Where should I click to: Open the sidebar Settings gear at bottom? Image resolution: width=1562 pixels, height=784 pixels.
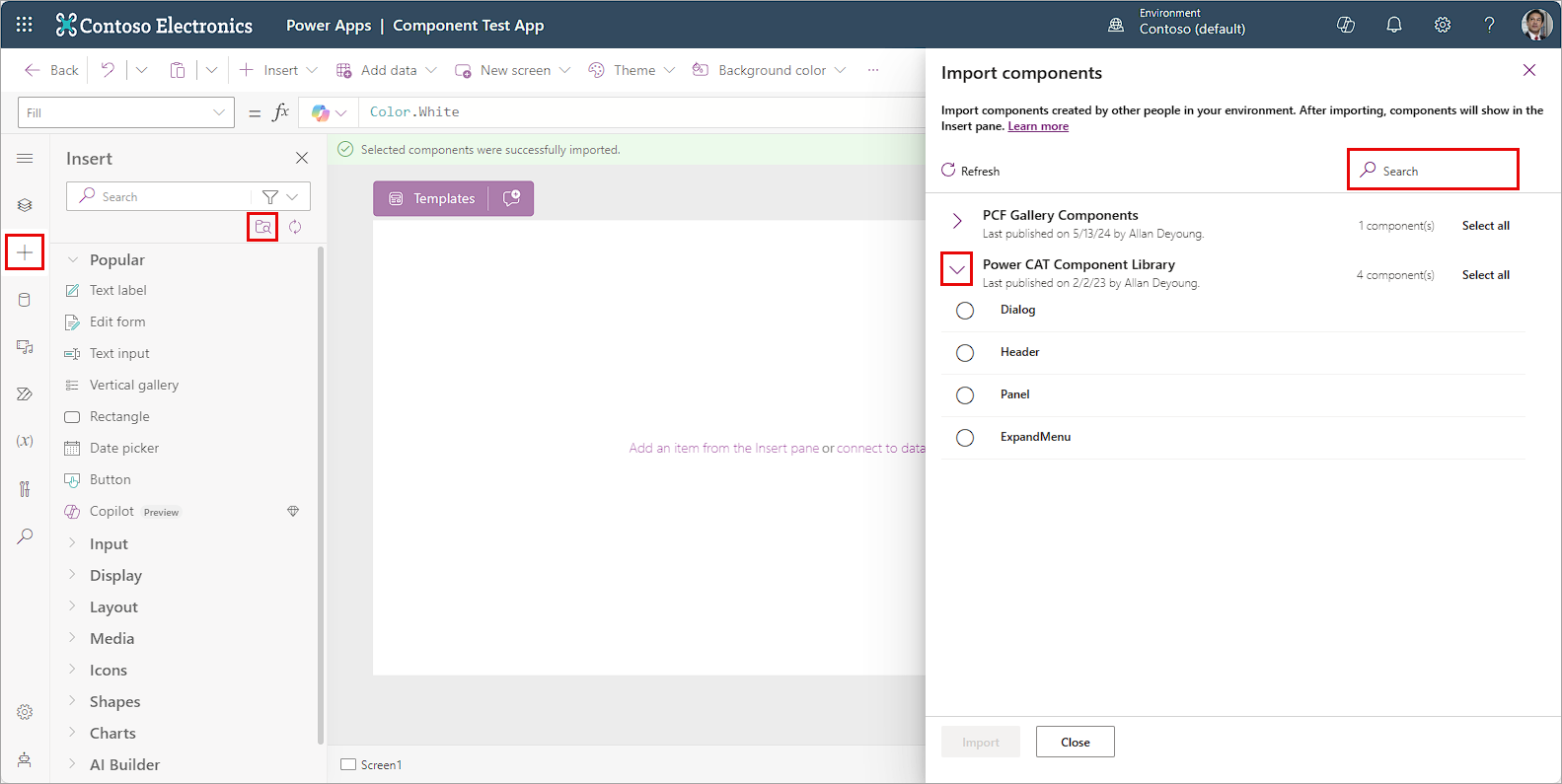(x=25, y=712)
